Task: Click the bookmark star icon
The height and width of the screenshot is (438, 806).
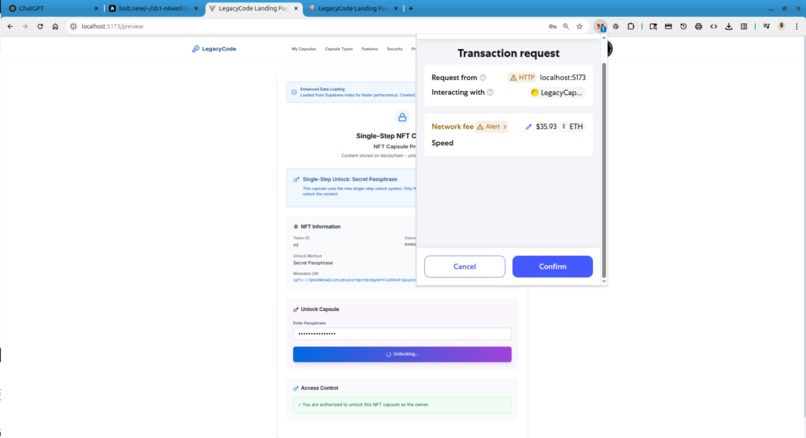Action: click(579, 26)
